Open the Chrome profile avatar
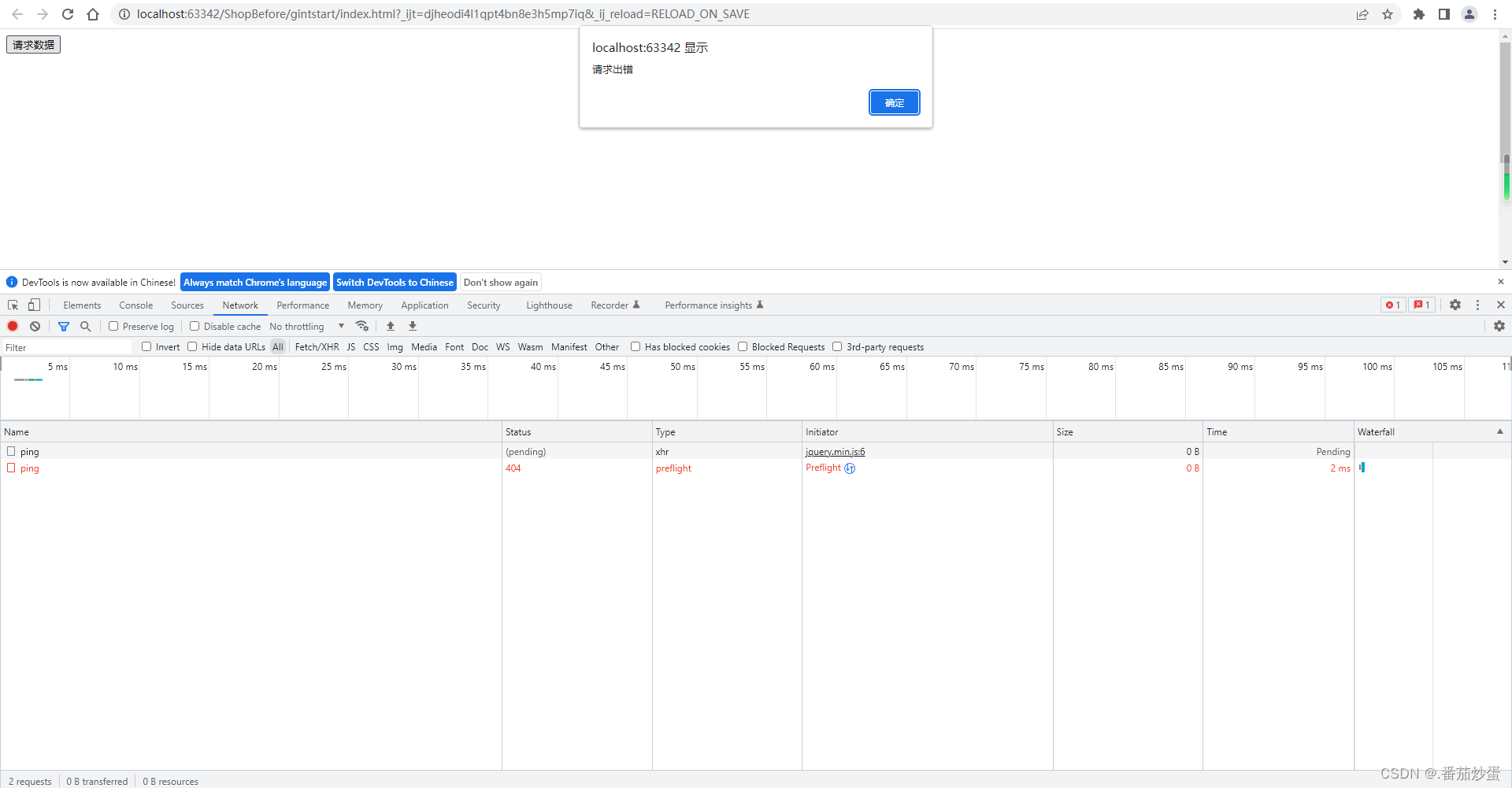 point(1469,14)
